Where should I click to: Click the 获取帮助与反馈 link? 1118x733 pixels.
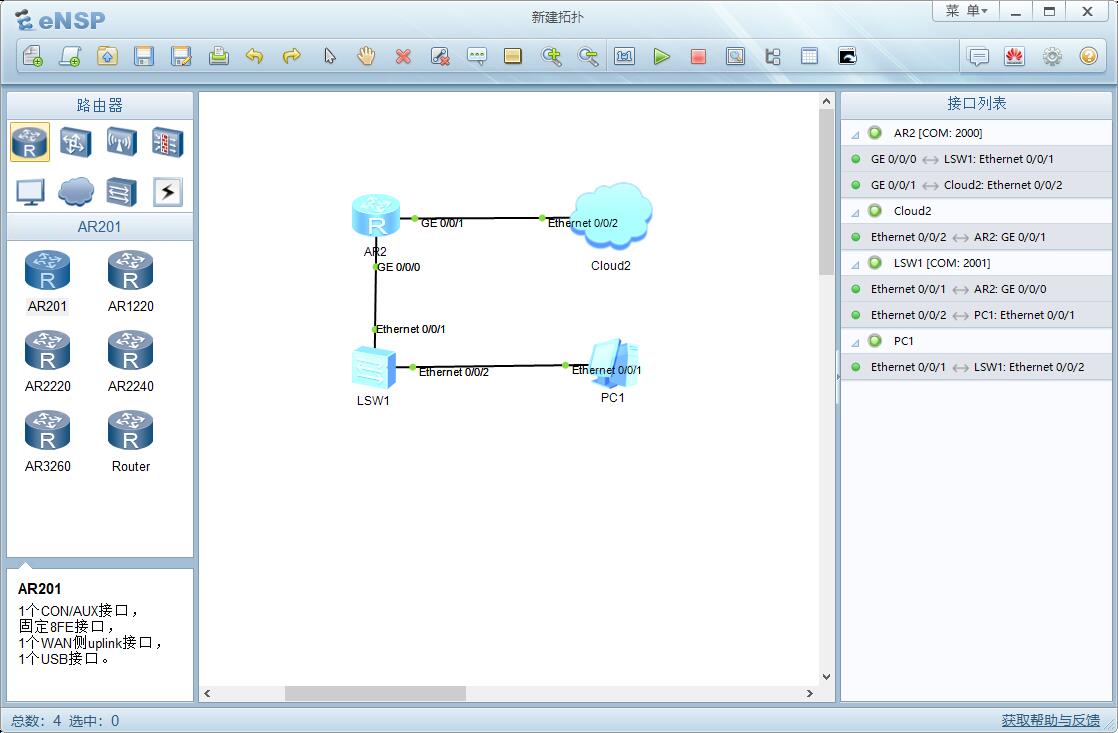(1050, 720)
